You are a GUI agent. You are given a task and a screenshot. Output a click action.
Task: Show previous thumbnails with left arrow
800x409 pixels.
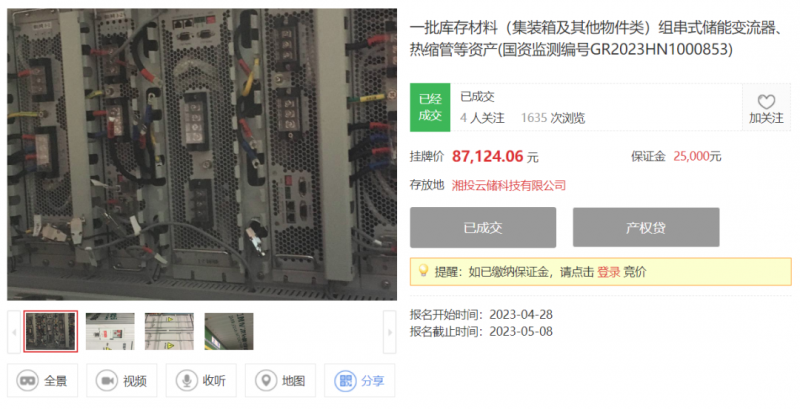tap(14, 331)
